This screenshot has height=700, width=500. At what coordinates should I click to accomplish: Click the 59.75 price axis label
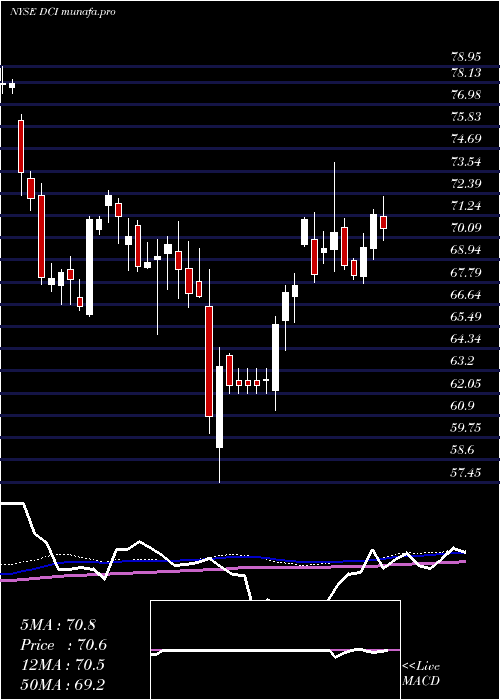[x=466, y=428]
